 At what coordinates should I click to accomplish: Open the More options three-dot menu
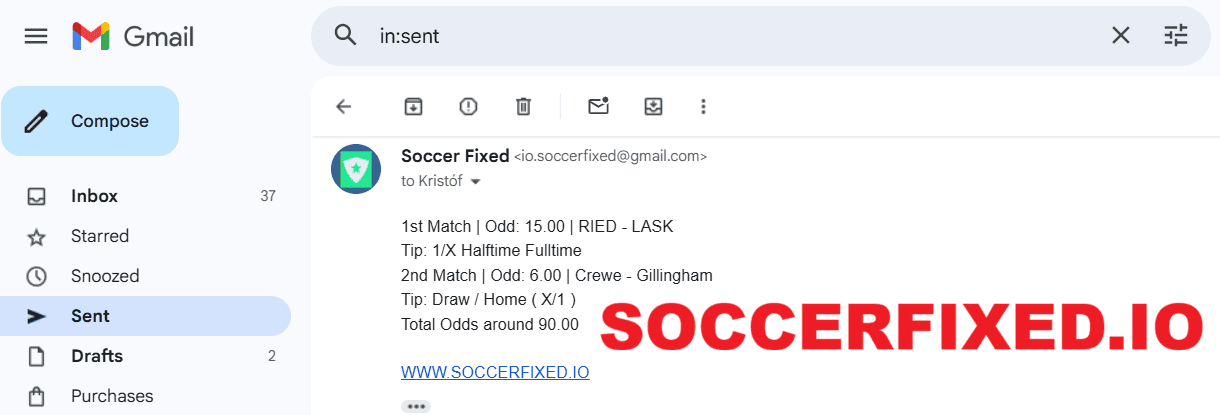point(704,107)
